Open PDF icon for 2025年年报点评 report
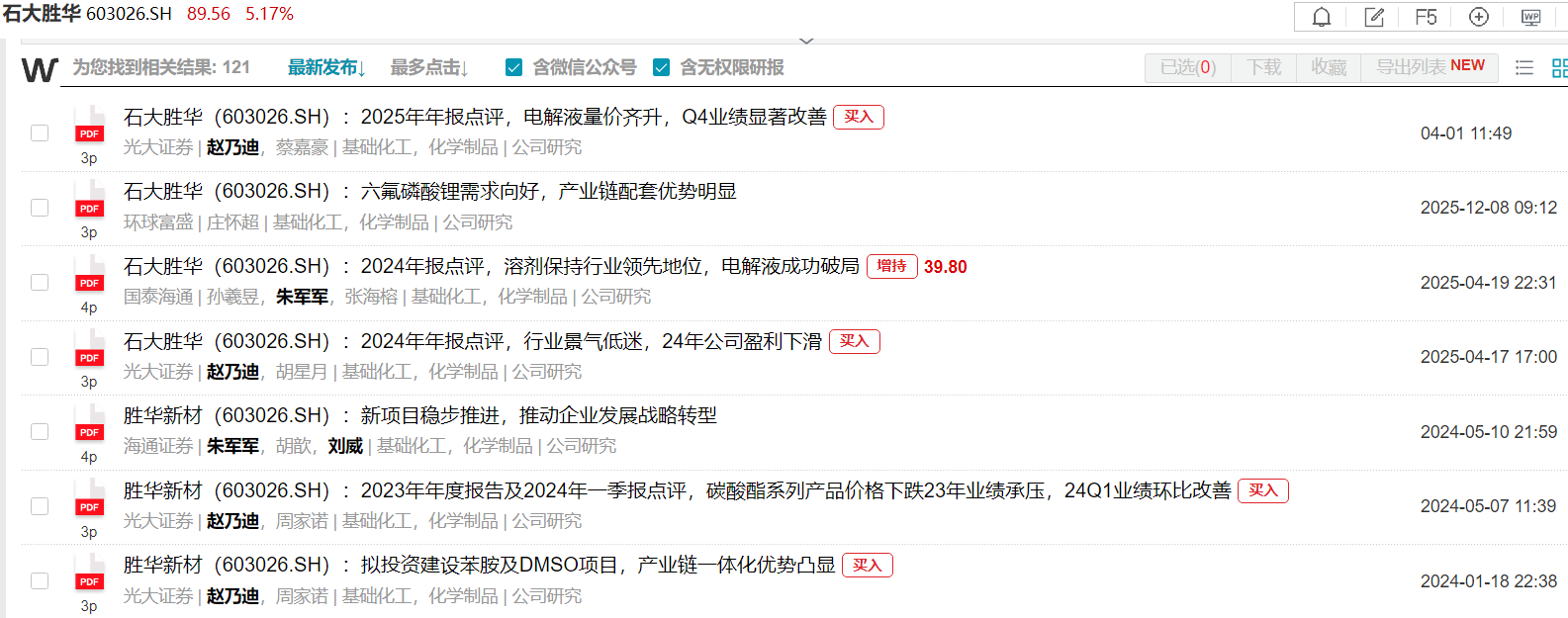This screenshot has height=618, width=1568. pos(89,126)
